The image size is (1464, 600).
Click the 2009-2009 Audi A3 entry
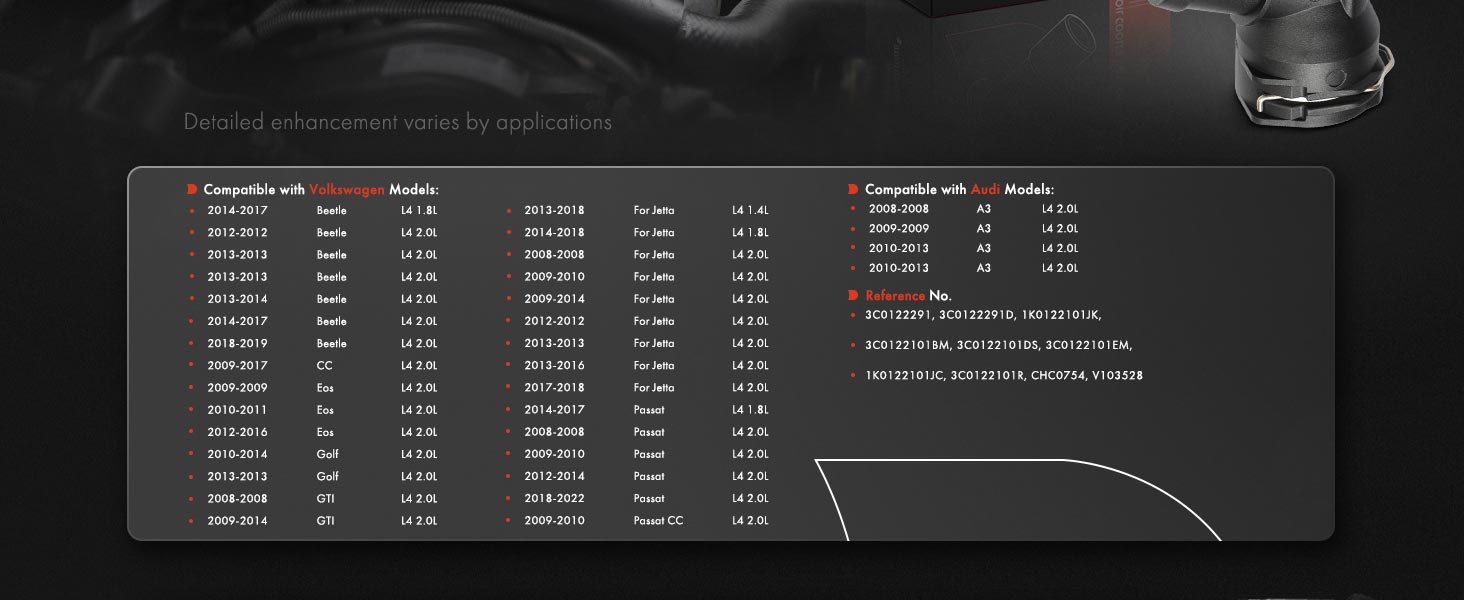click(x=965, y=229)
